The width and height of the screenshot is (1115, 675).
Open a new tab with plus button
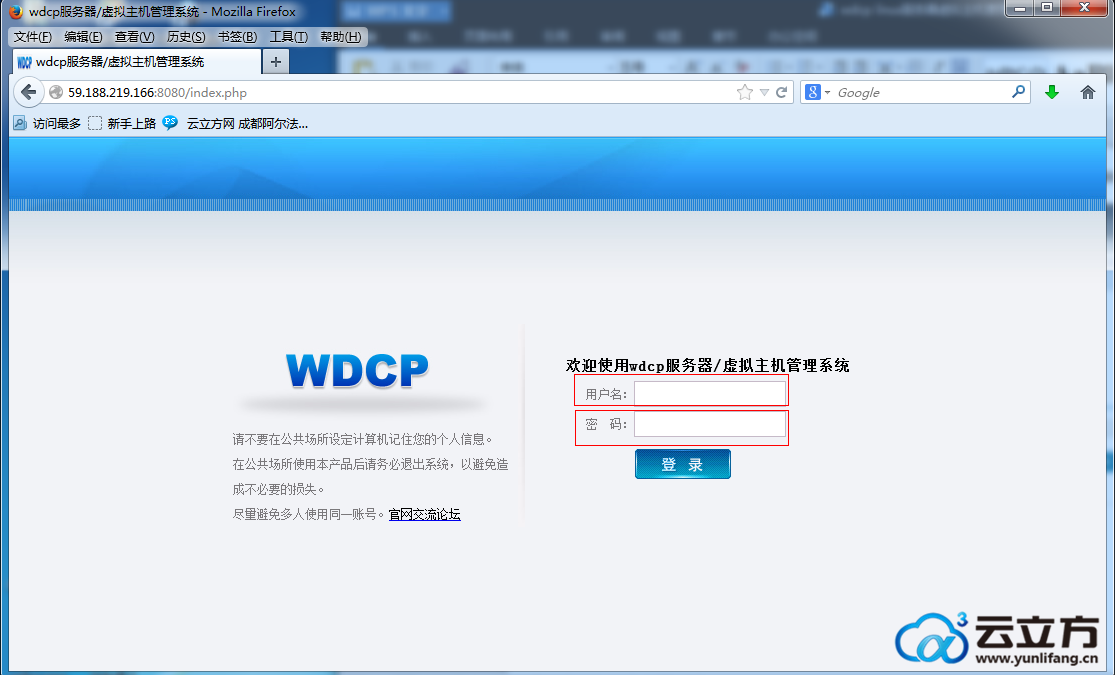pyautogui.click(x=276, y=62)
